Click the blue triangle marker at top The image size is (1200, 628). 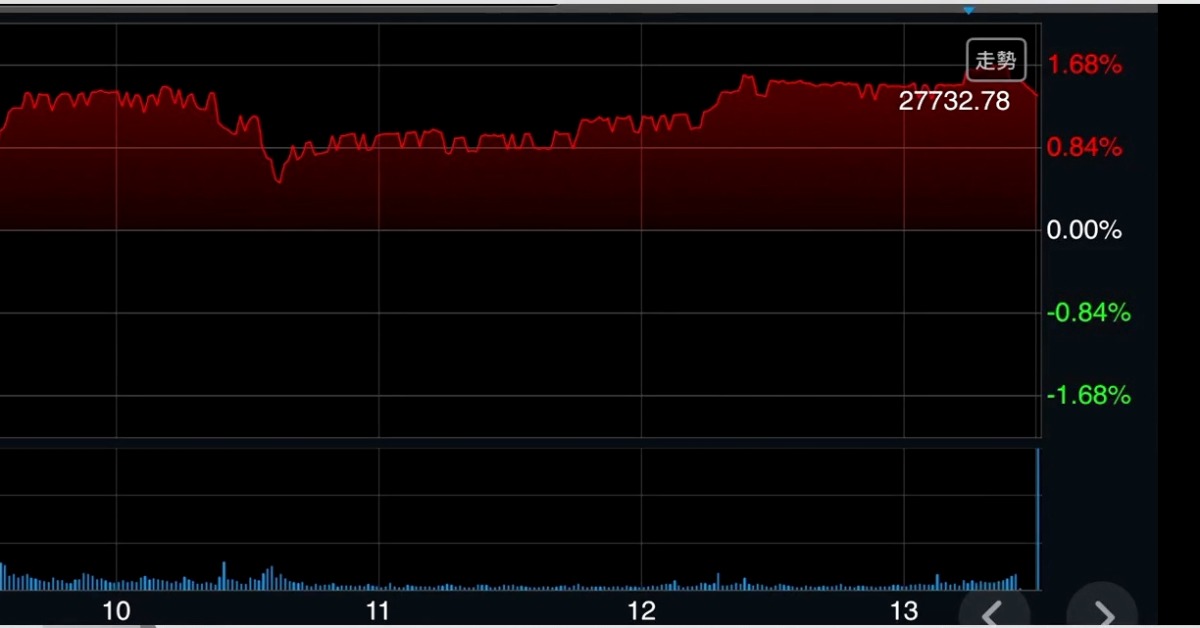point(968,10)
